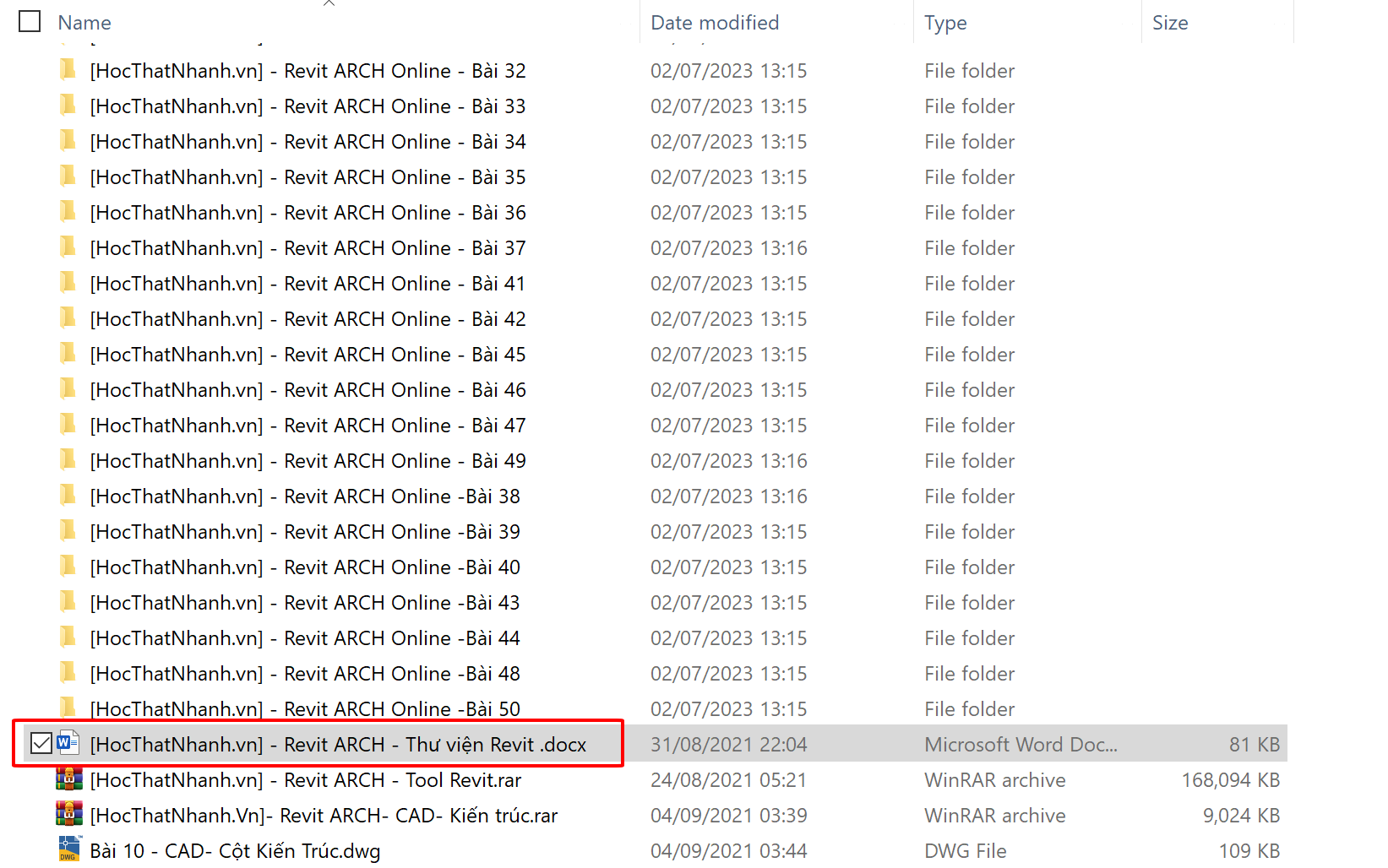Select file name Revit ARCH- CAD- Kiến trúc.rar

point(324,816)
